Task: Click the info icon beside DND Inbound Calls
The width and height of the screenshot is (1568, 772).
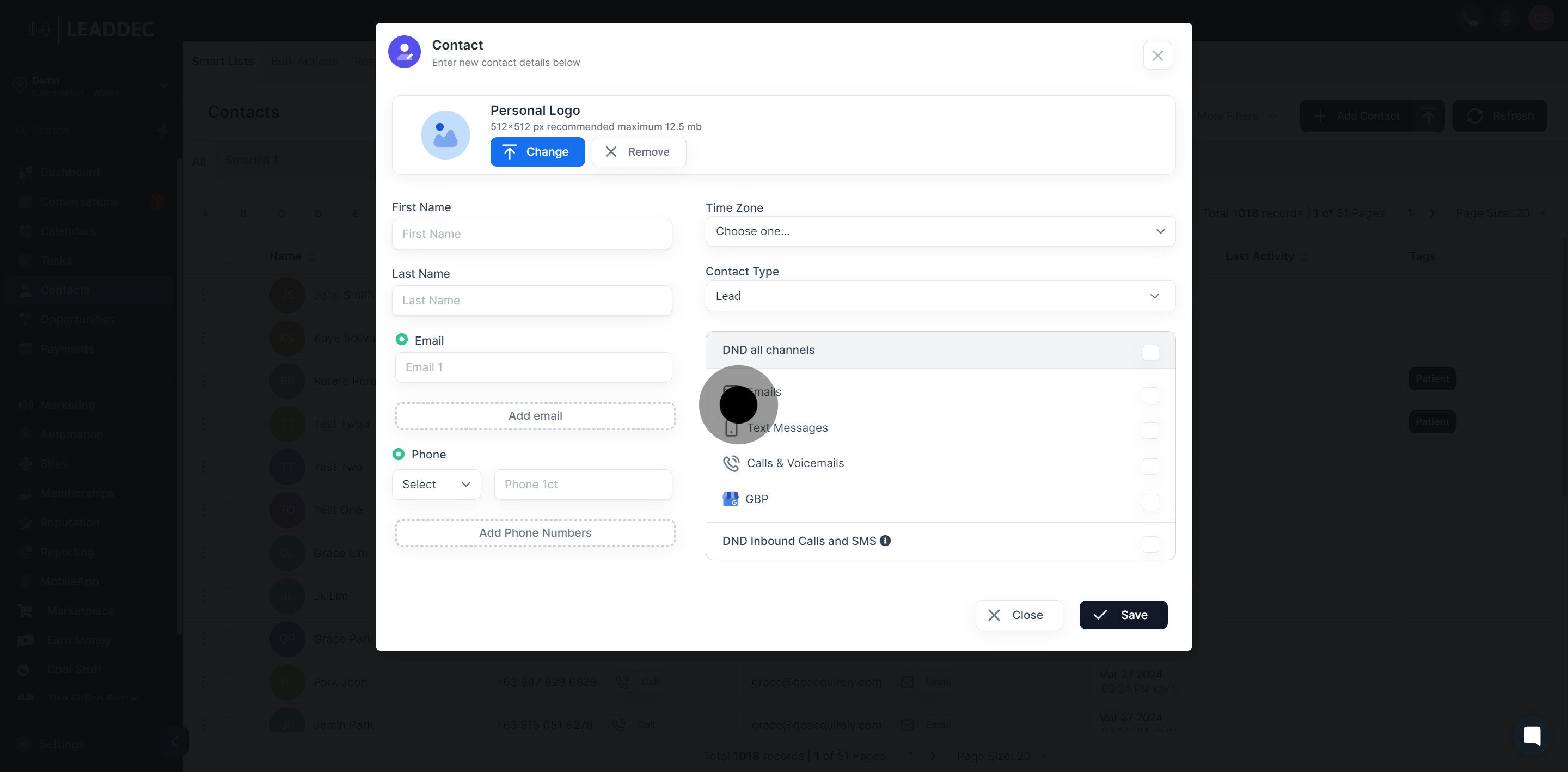Action: [x=885, y=541]
